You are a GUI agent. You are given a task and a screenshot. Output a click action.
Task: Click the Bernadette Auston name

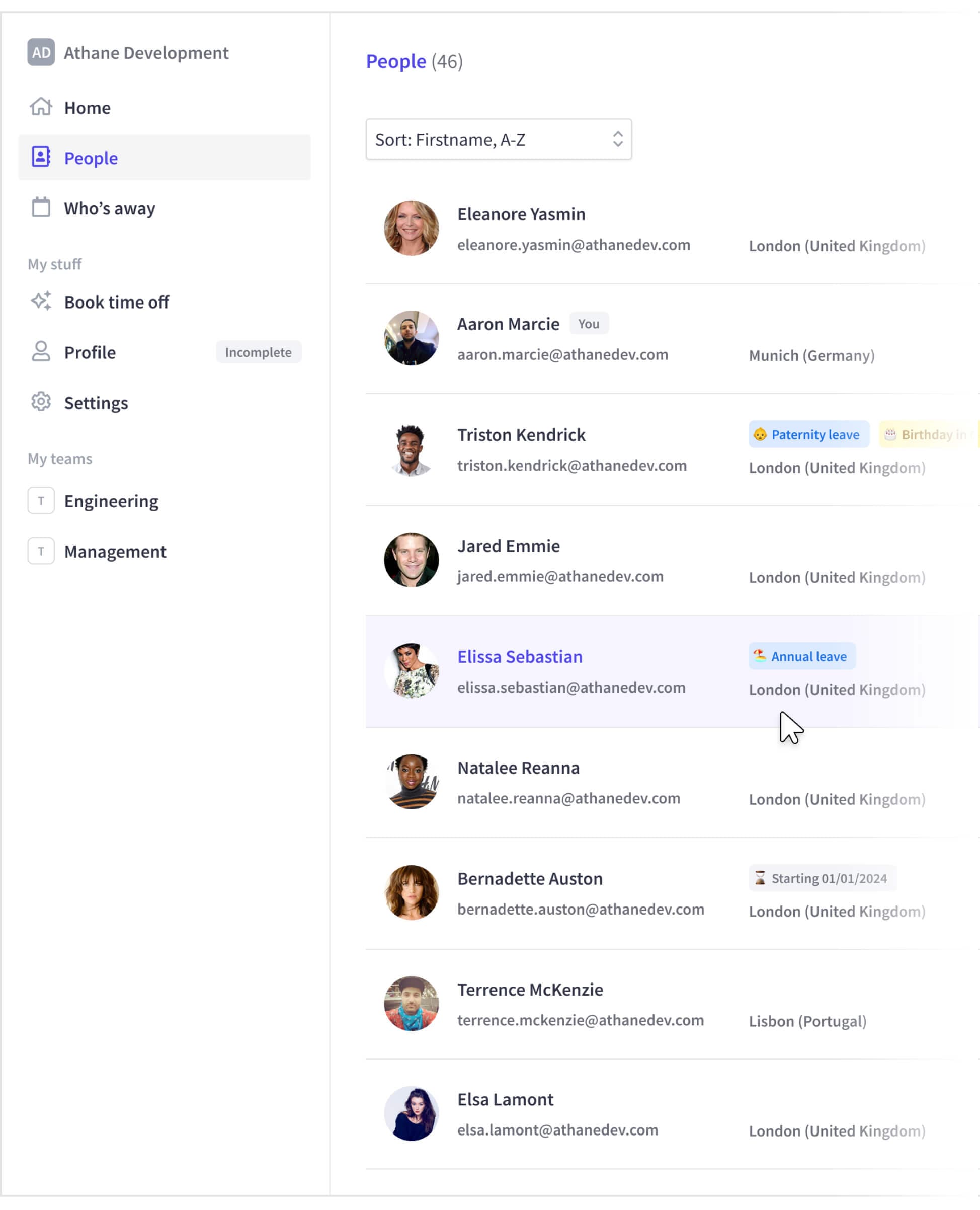[530, 878]
